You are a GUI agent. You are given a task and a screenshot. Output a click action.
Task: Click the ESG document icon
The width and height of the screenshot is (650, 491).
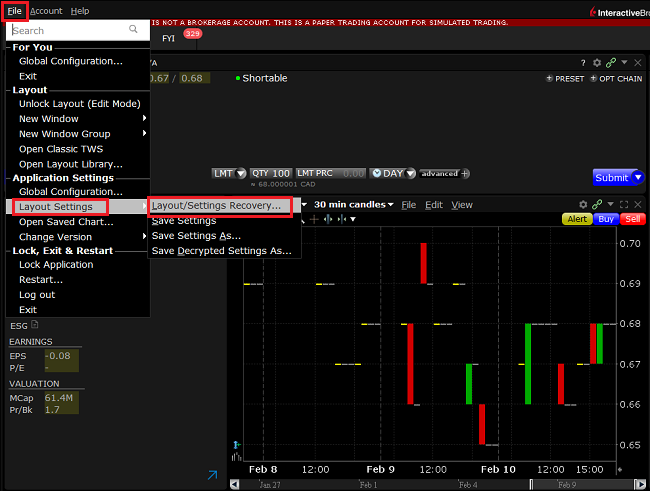point(35,325)
